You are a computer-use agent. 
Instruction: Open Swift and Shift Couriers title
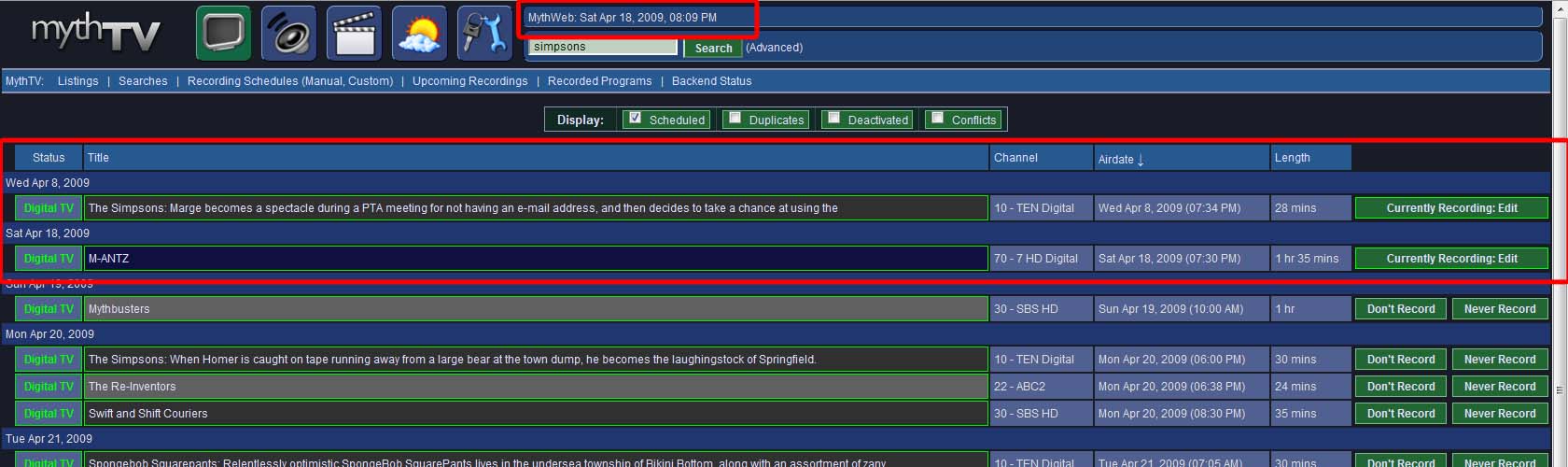(147, 414)
